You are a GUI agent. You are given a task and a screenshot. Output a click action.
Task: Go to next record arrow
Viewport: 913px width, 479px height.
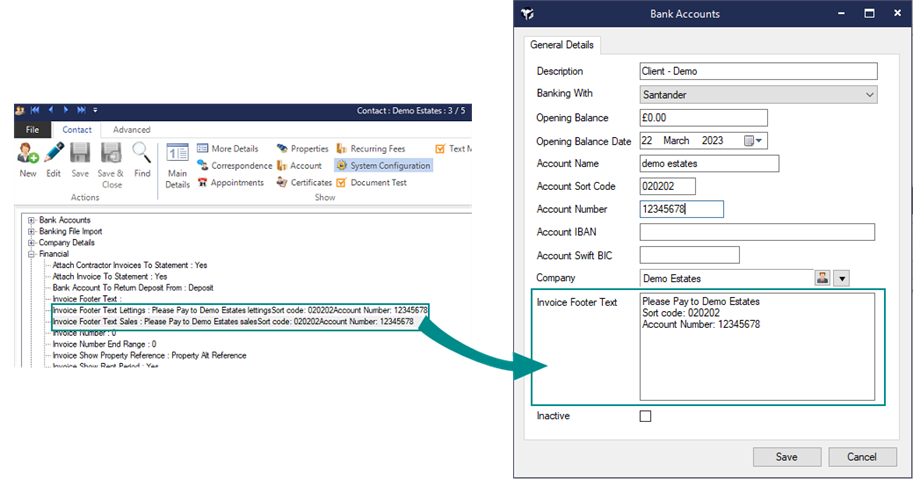click(67, 110)
